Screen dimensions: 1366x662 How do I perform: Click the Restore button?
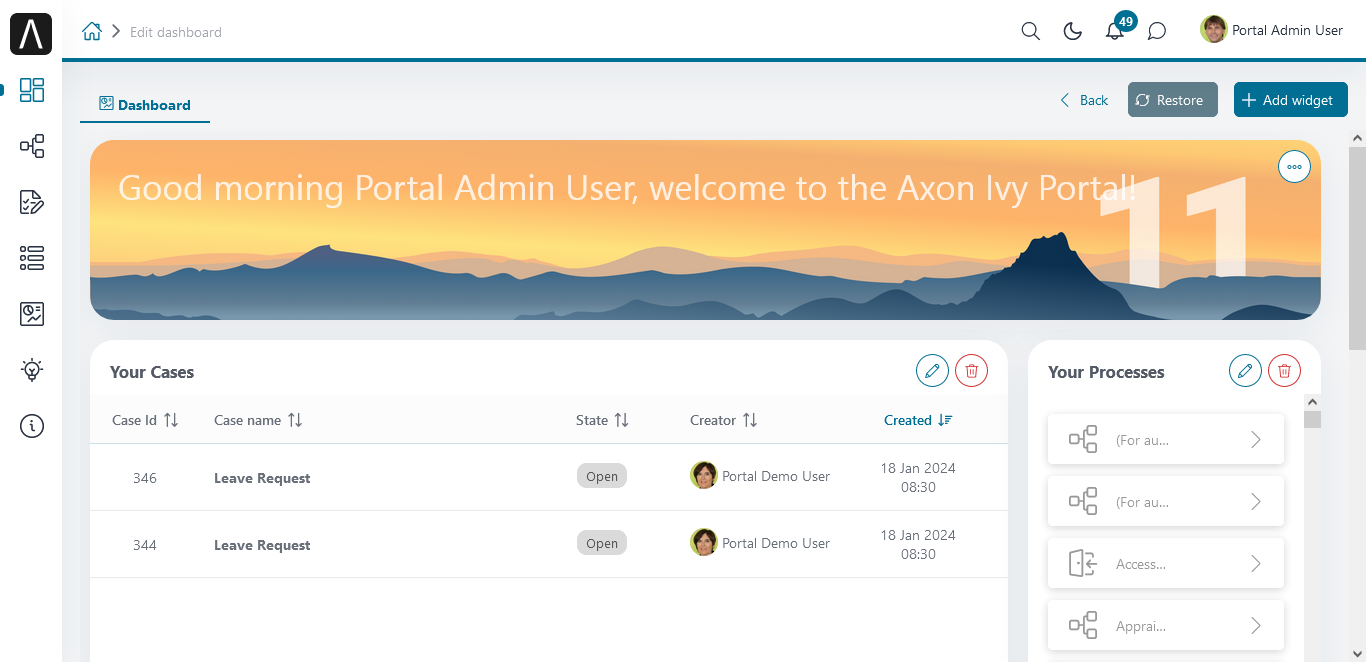pyautogui.click(x=1173, y=100)
